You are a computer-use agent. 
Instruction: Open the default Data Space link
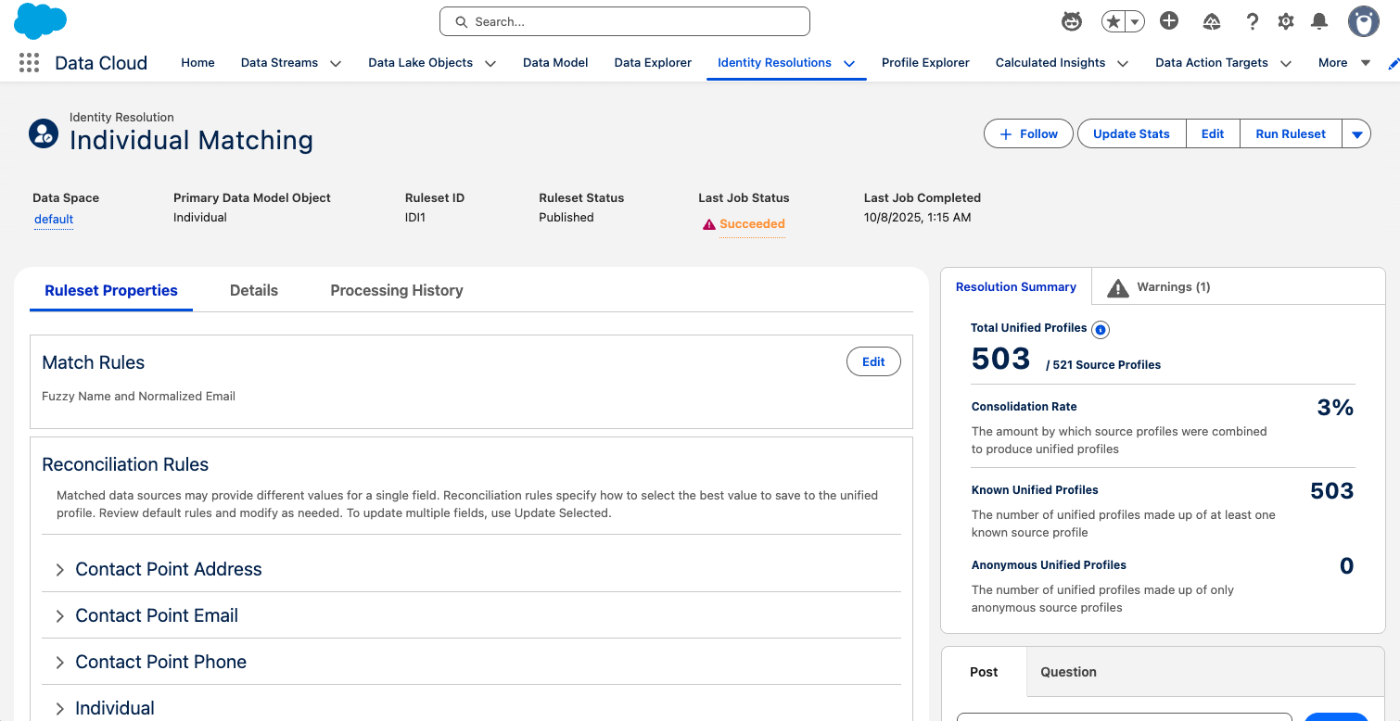[x=54, y=219]
